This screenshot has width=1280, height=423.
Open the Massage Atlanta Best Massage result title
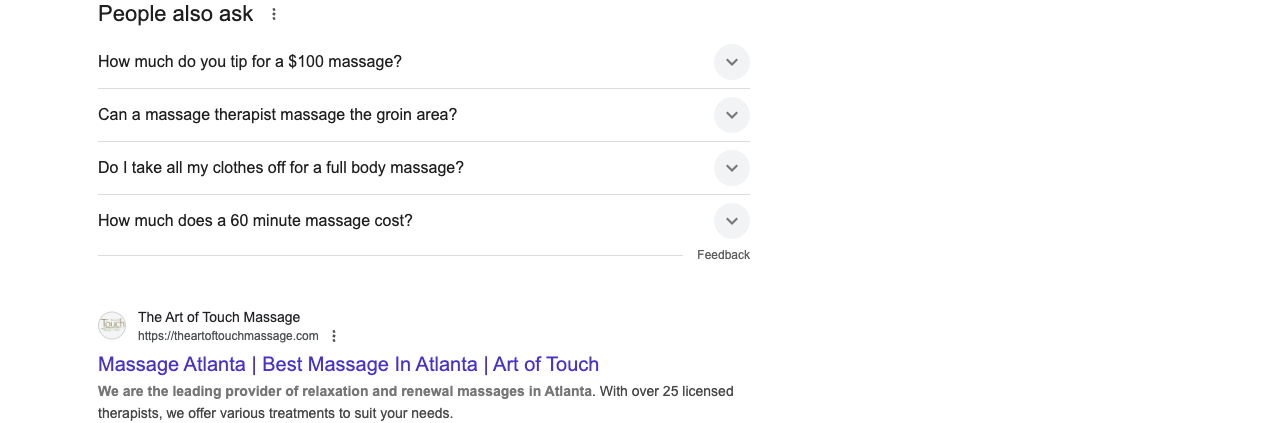348,364
